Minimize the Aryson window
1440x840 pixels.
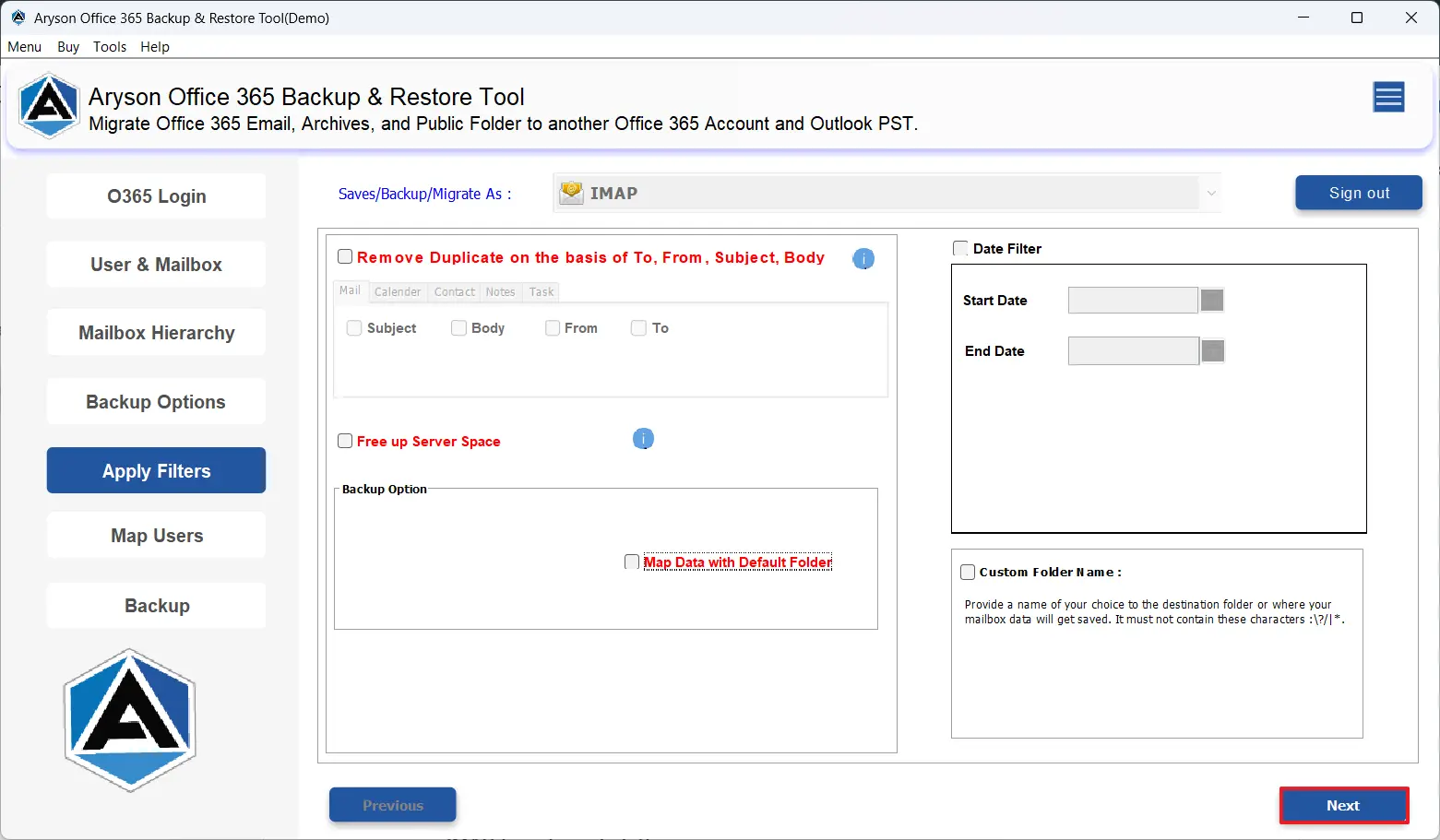pos(1303,18)
